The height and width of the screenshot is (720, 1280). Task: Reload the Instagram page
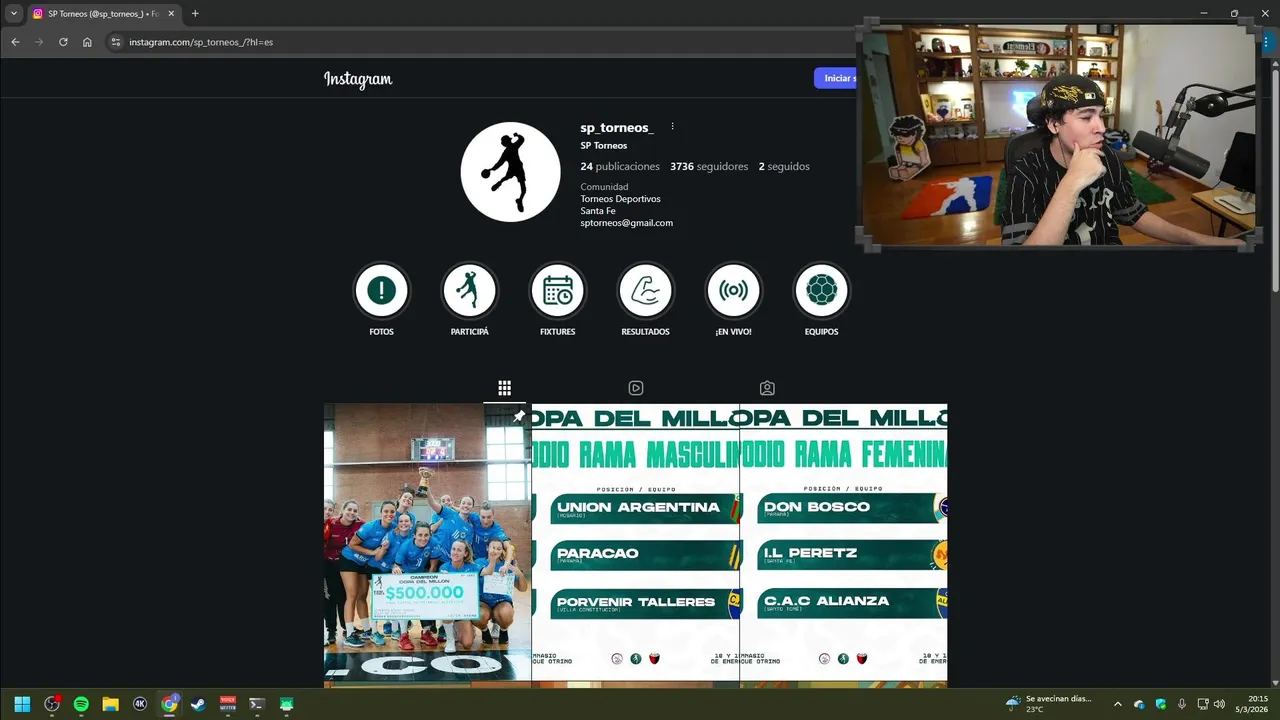tap(63, 42)
